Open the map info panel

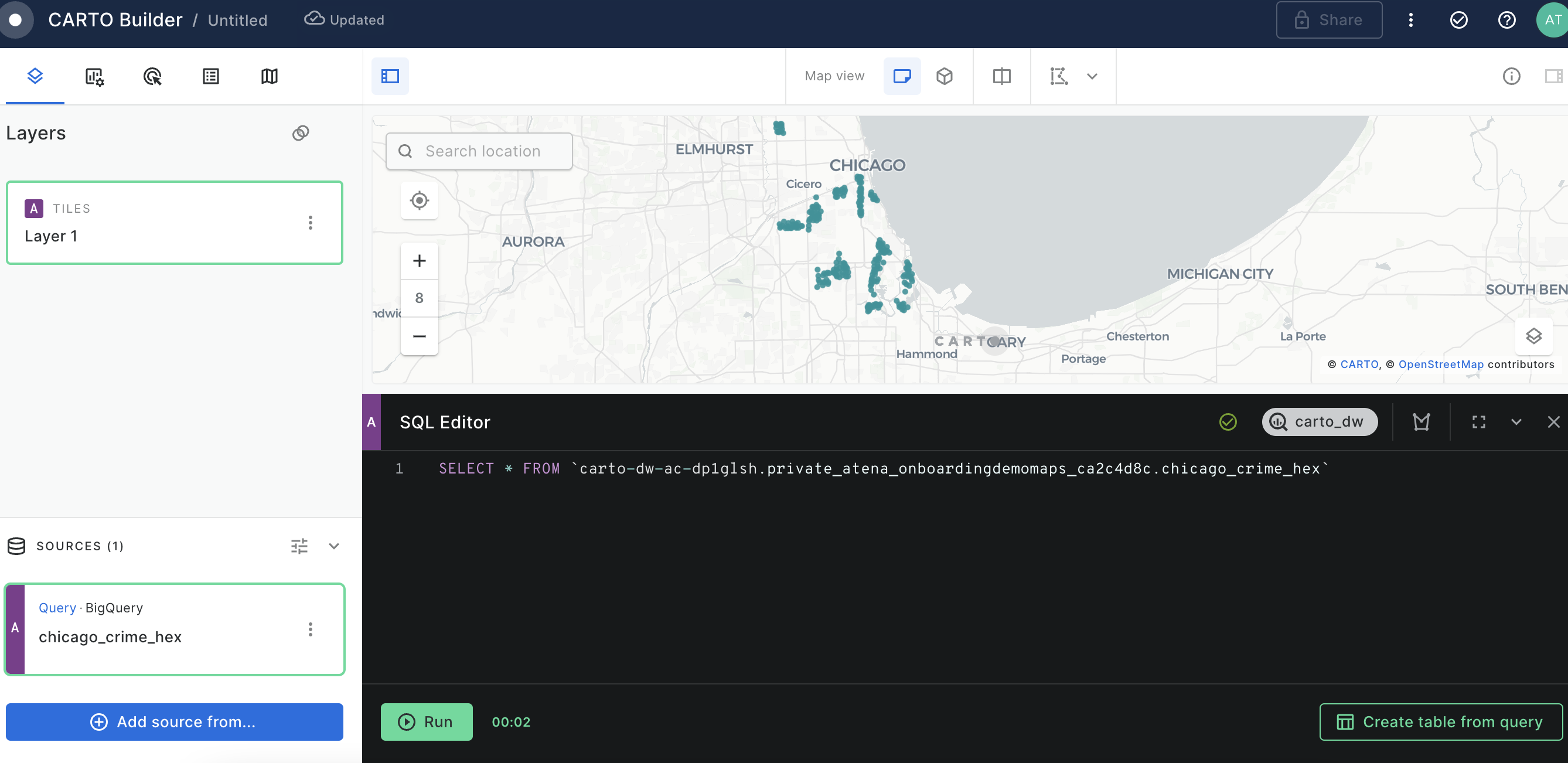point(1511,76)
